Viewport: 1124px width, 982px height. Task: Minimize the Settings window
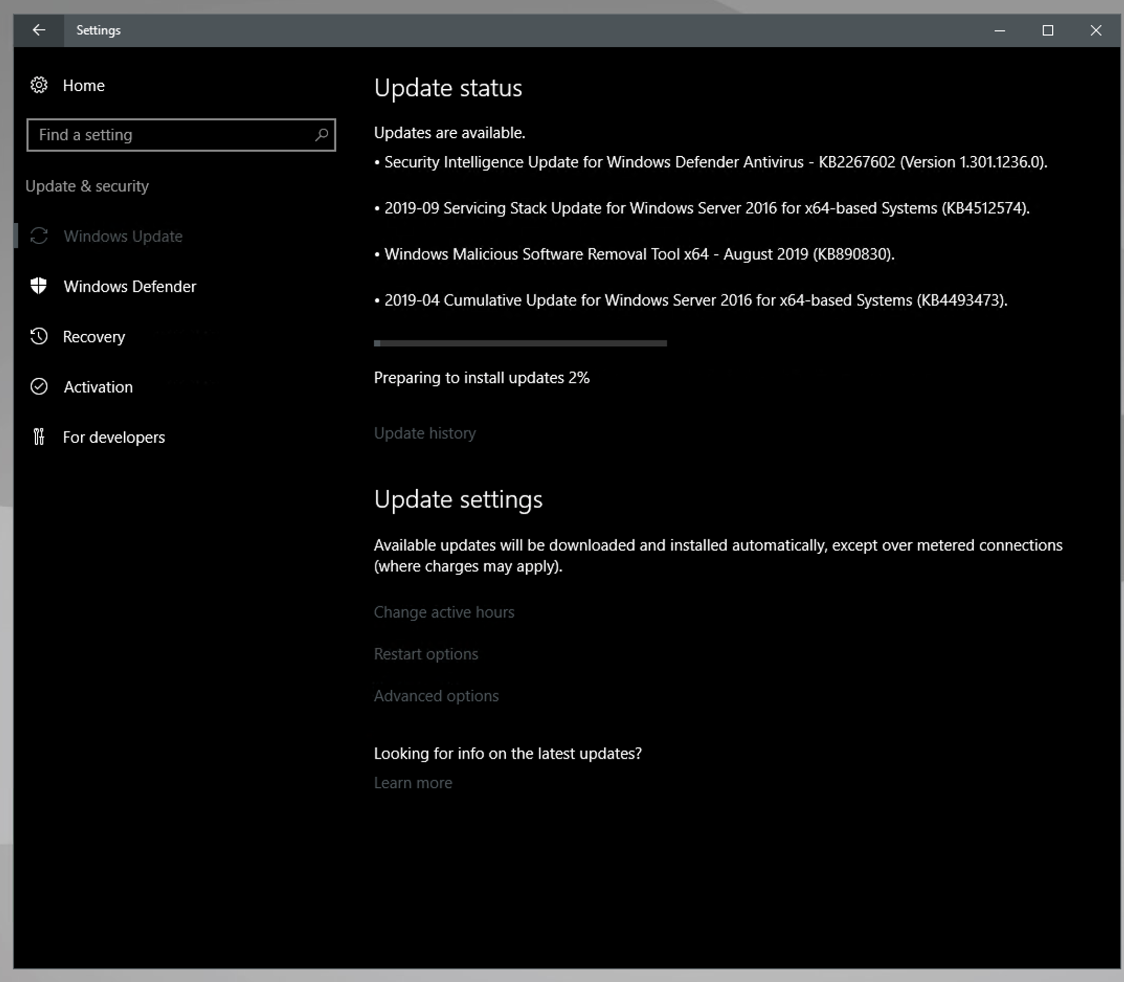click(999, 30)
